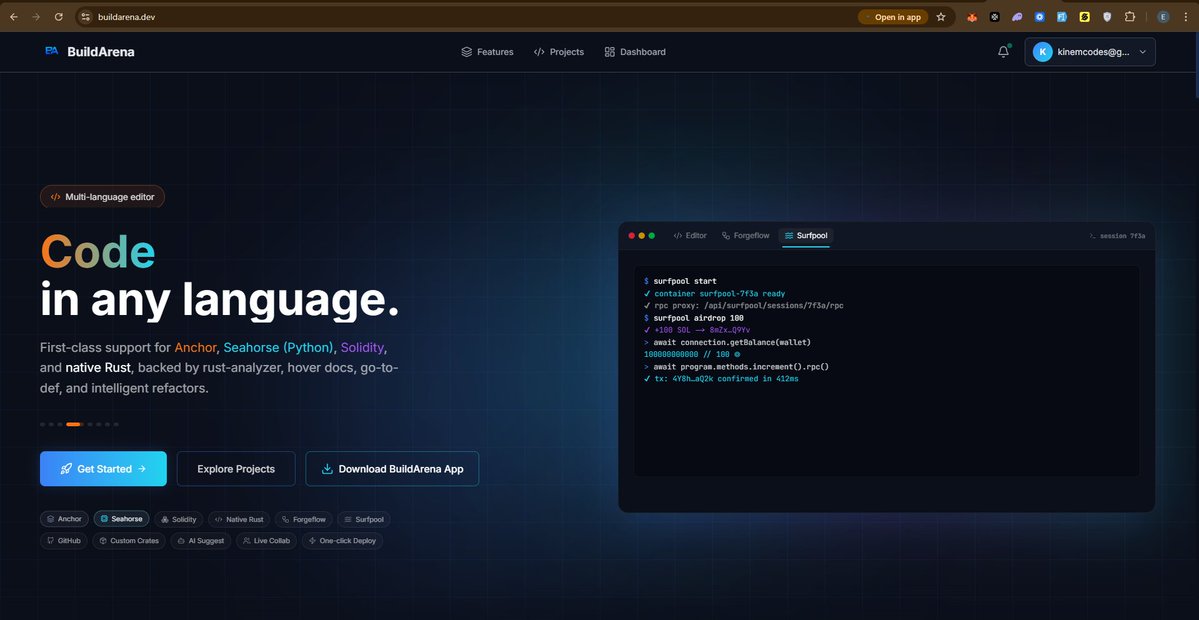Click 'tx: 4Y8h…aQ2k confirmed in 412ms' line
Viewport: 1199px width, 620px height.
(721, 379)
